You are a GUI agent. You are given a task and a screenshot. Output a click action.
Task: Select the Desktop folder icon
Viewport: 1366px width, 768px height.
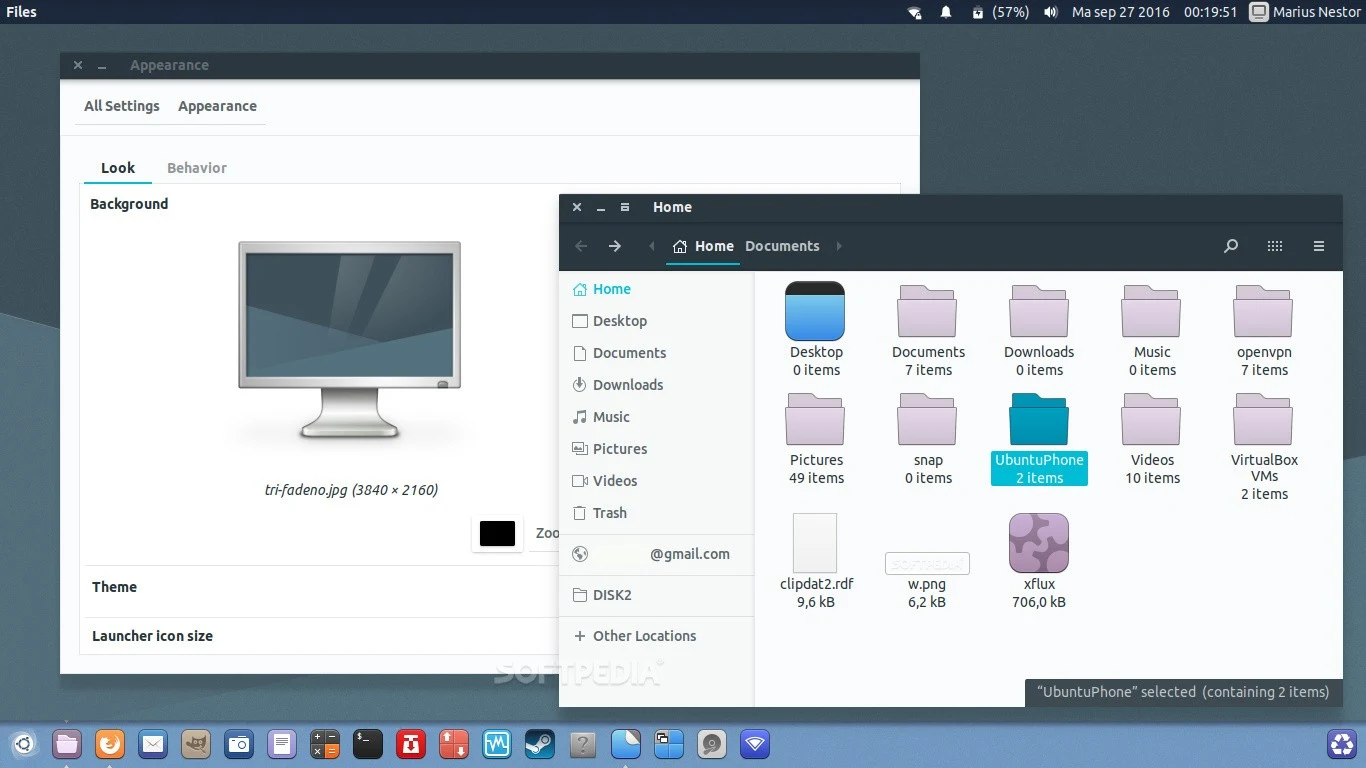click(x=815, y=311)
